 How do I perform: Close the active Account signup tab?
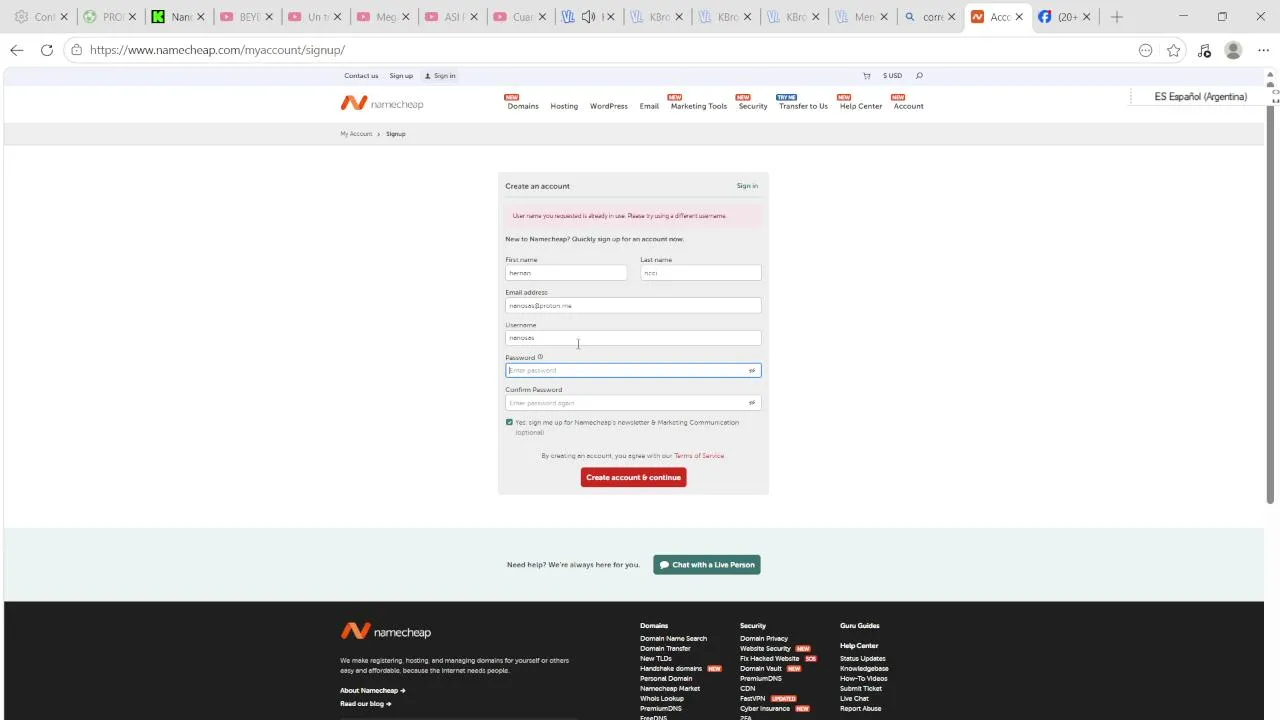tap(1019, 17)
